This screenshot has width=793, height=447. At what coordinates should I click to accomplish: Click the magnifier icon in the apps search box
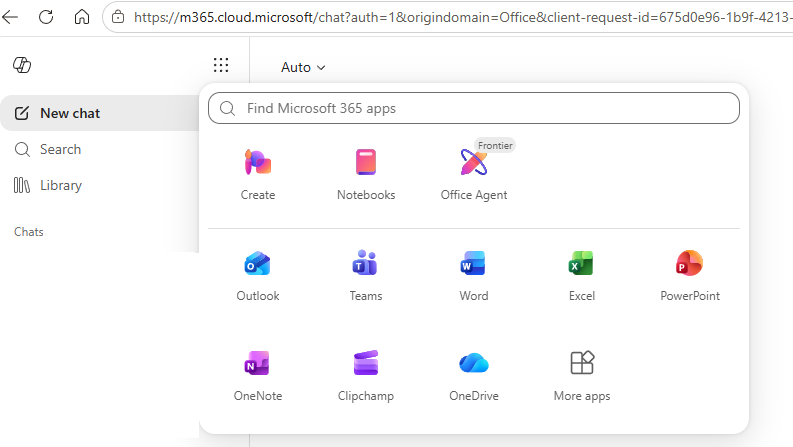coord(228,108)
